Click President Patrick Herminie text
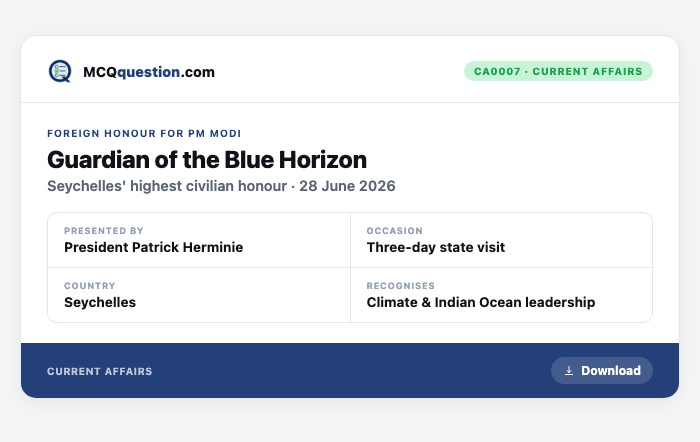The height and width of the screenshot is (442, 700). [x=154, y=247]
